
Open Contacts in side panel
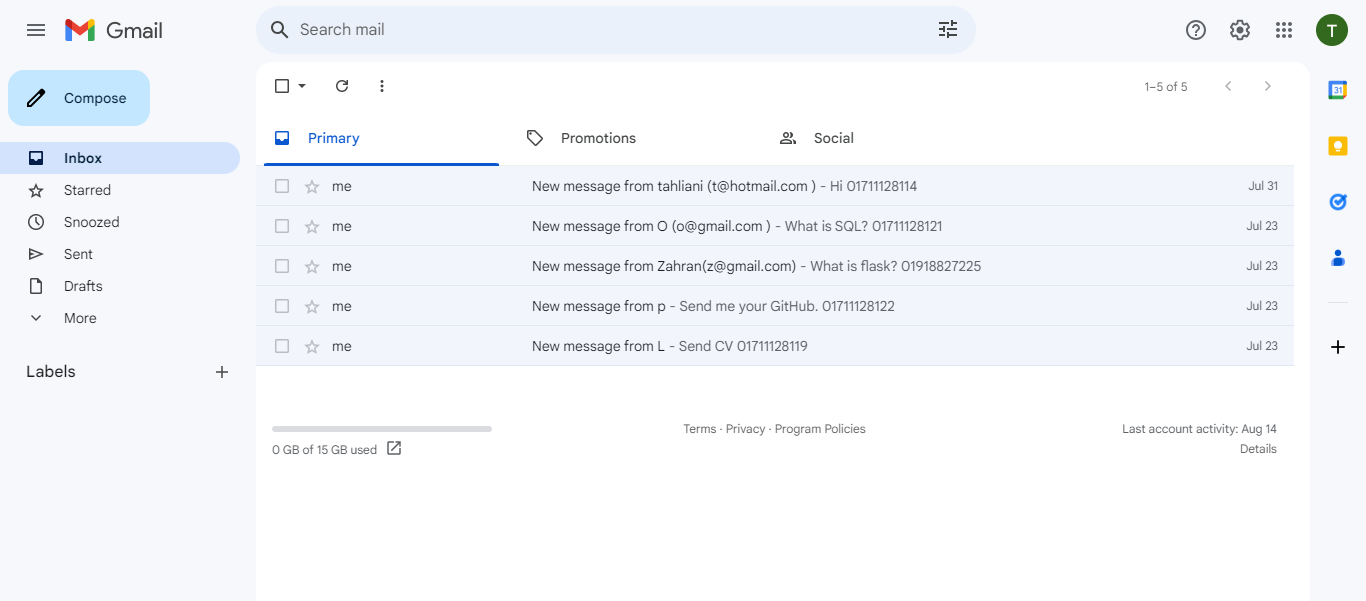[x=1338, y=258]
